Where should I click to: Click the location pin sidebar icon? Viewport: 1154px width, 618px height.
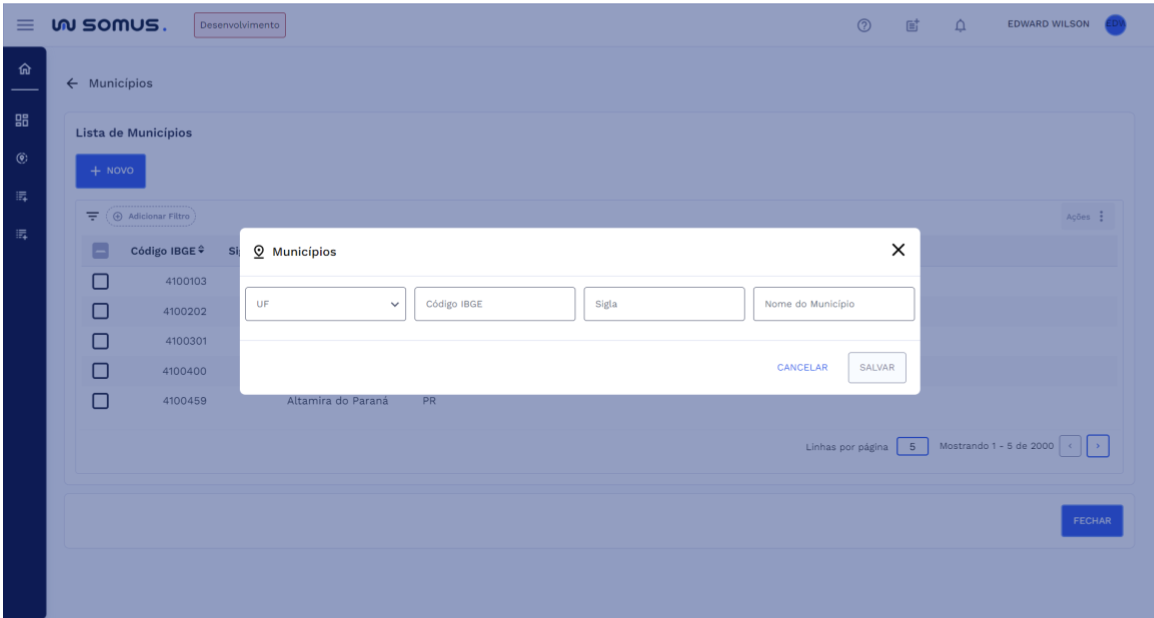pyautogui.click(x=23, y=158)
